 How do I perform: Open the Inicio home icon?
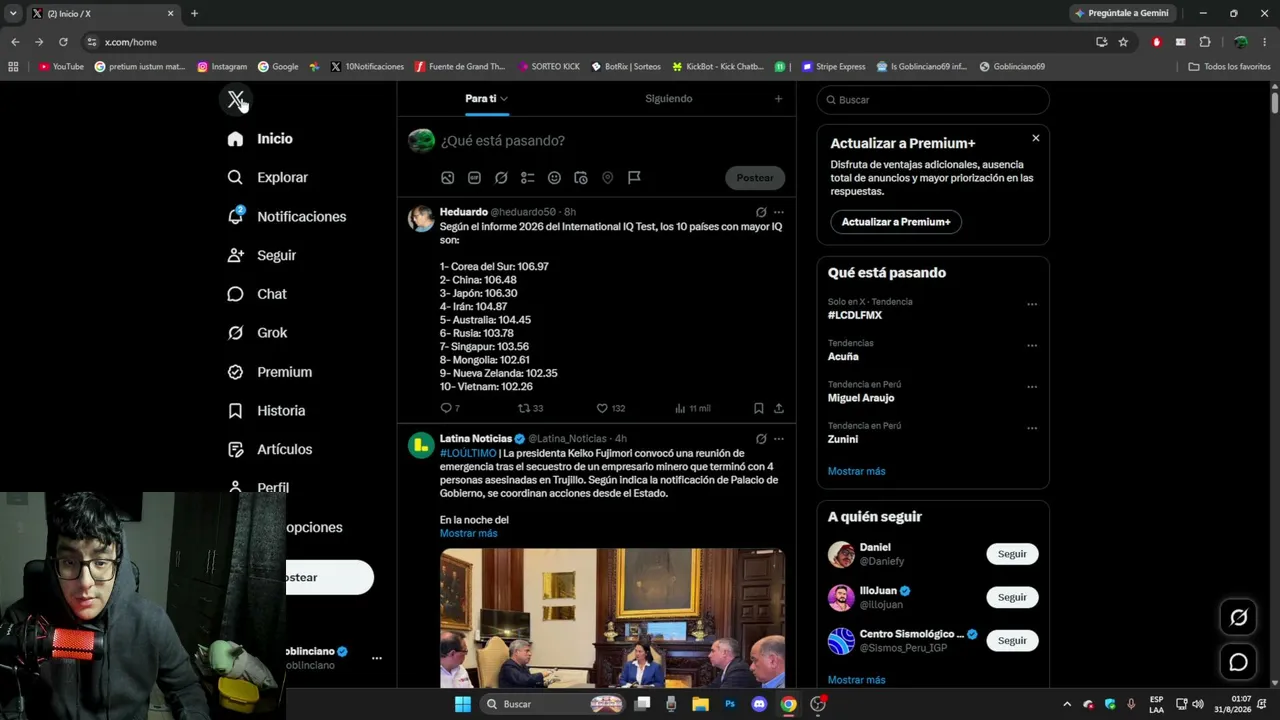tap(235, 139)
